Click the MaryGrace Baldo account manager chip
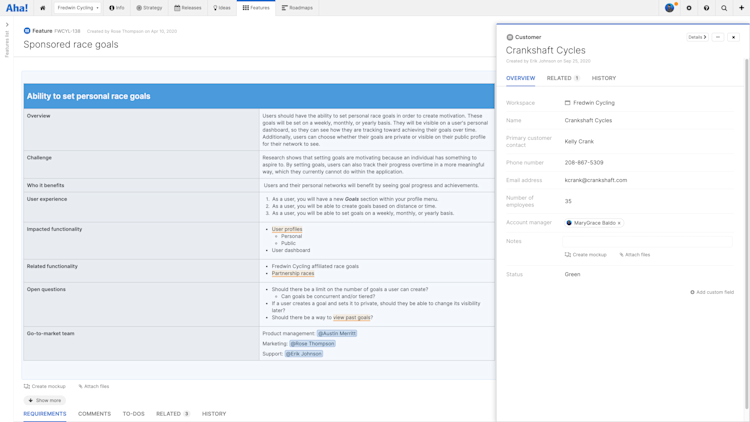The image size is (750, 422). point(593,223)
